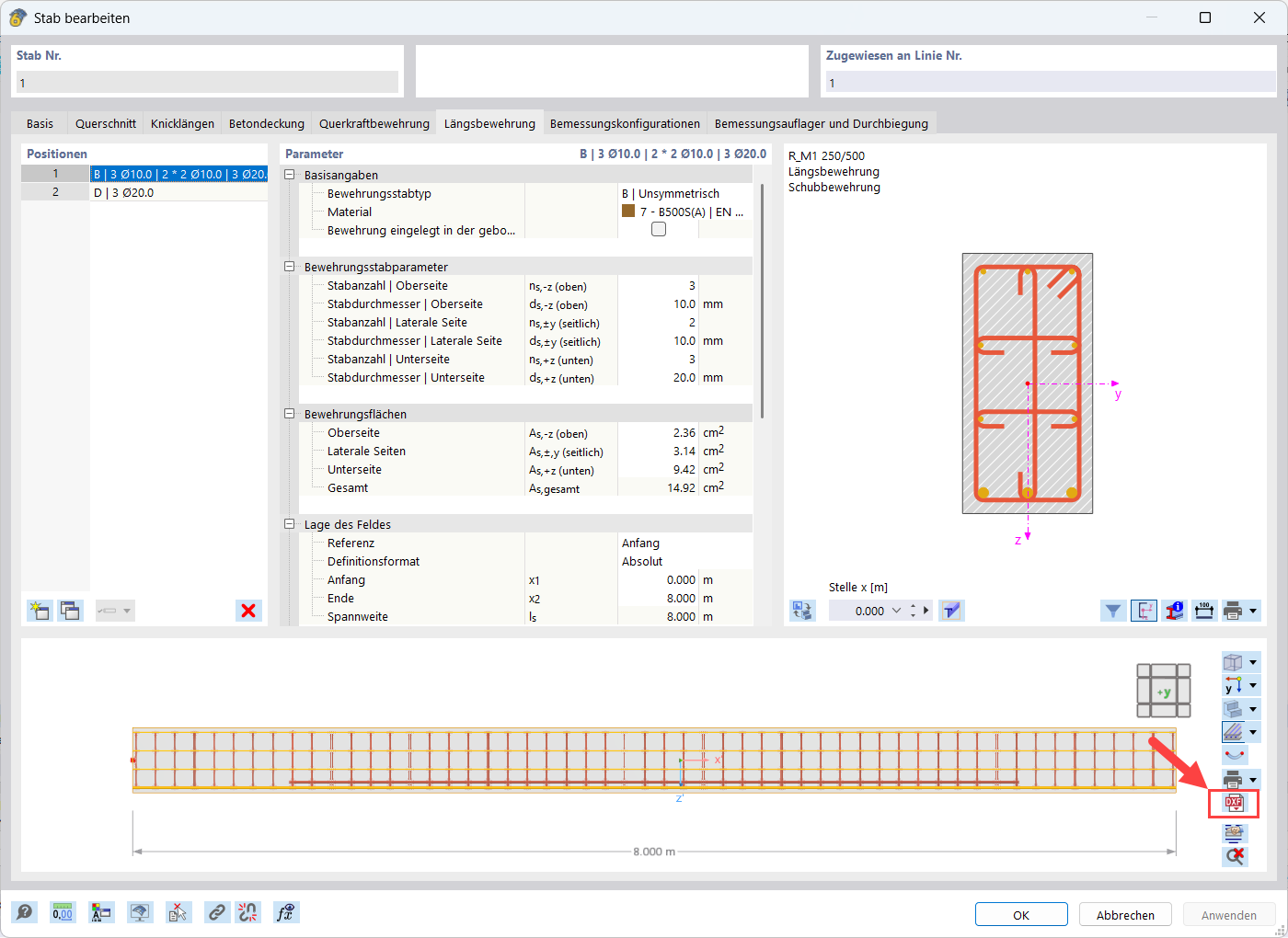Step to next Stelle x location arrow

coord(926,611)
